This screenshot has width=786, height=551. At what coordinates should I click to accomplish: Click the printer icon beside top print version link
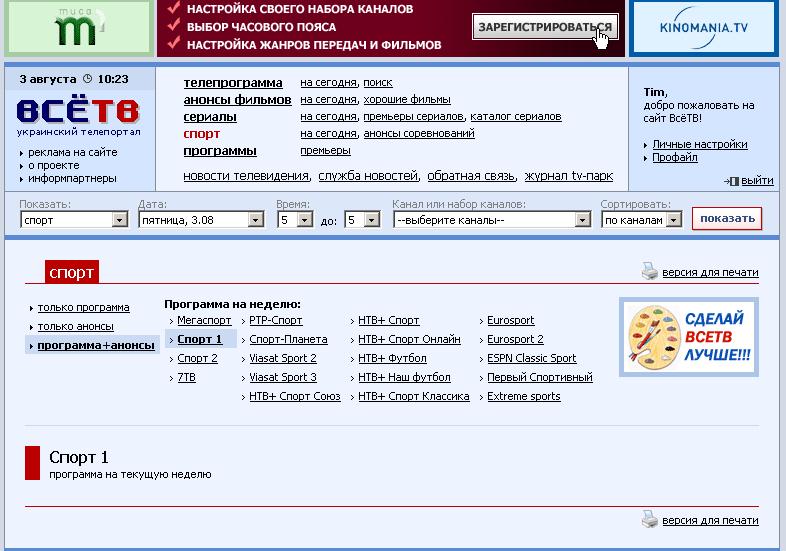click(x=650, y=271)
